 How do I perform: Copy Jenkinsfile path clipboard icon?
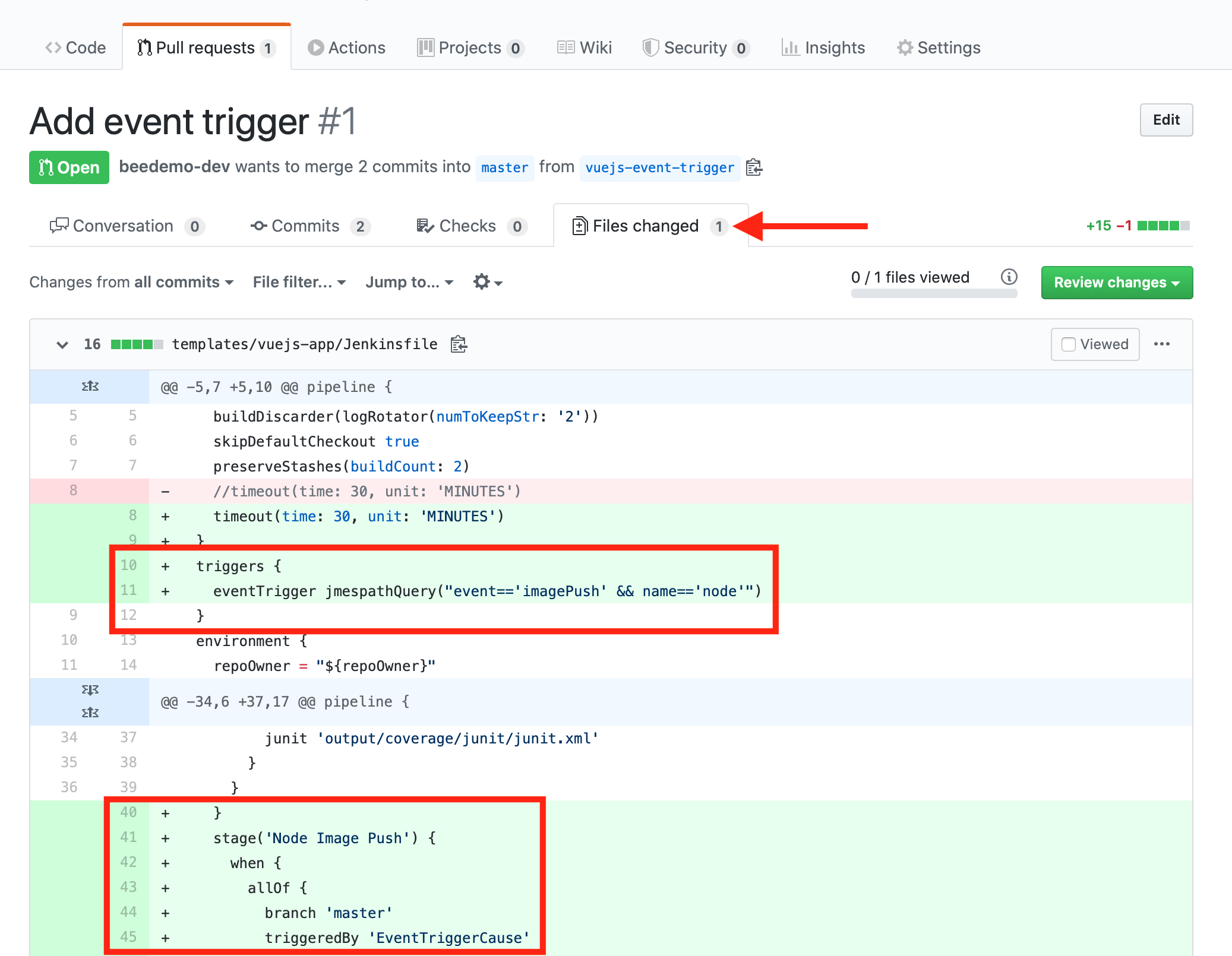pyautogui.click(x=459, y=344)
